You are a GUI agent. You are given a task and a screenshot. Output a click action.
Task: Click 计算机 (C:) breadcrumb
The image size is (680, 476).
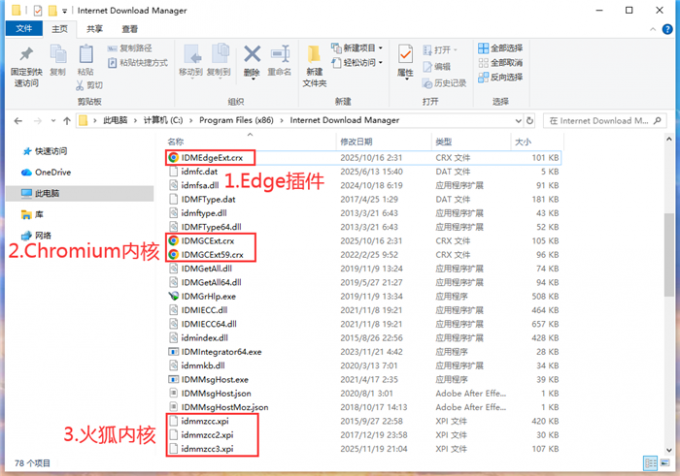[x=163, y=120]
